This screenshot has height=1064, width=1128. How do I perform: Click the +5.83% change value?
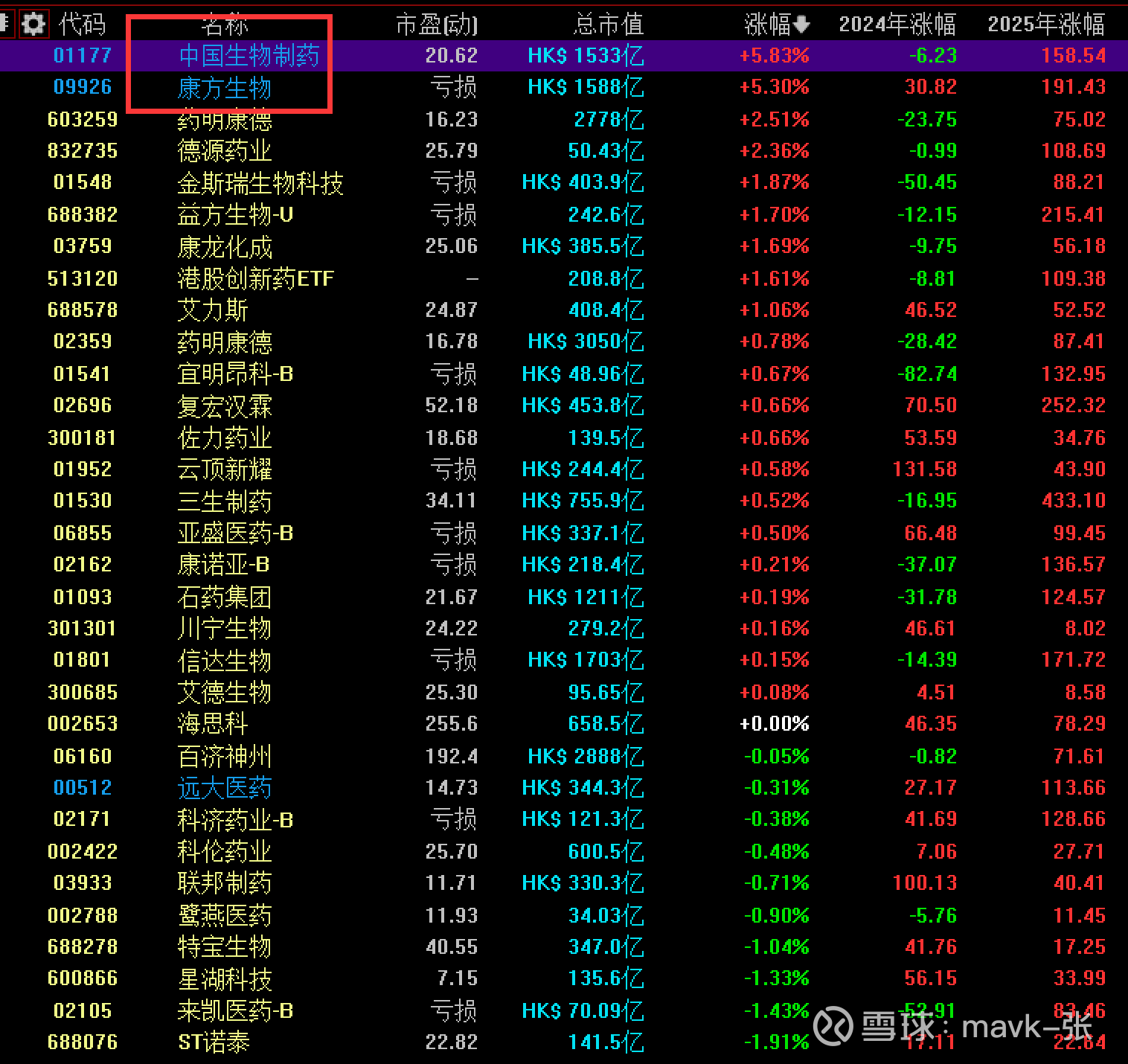(775, 56)
